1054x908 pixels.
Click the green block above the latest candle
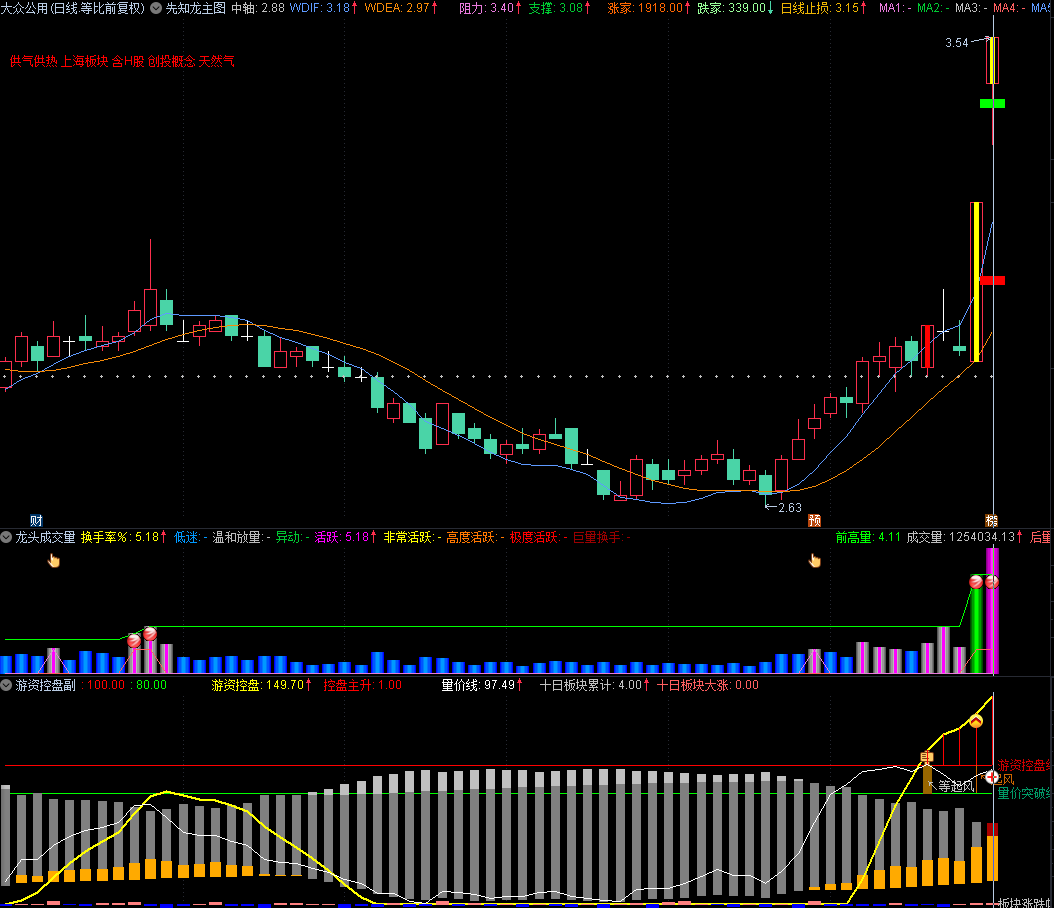[x=992, y=103]
